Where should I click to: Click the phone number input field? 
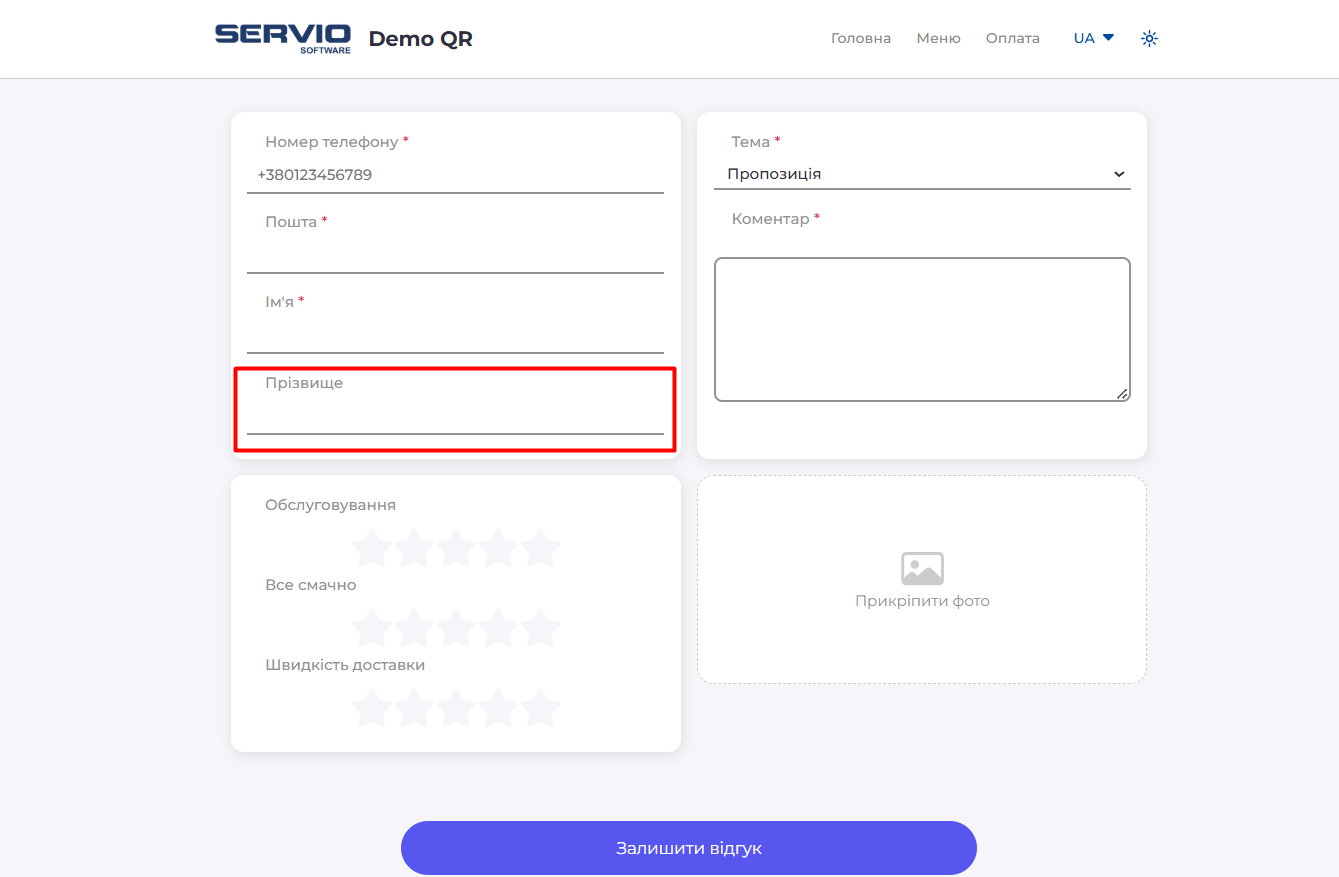pos(455,175)
